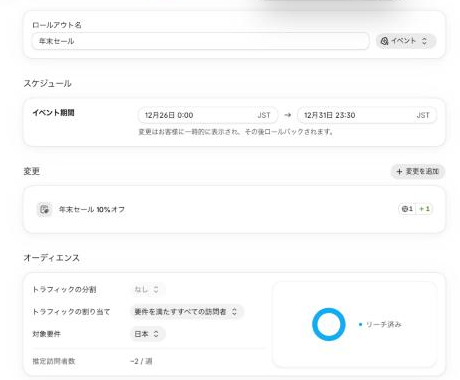Click the reach donut chart
The image size is (460, 380).
[329, 324]
